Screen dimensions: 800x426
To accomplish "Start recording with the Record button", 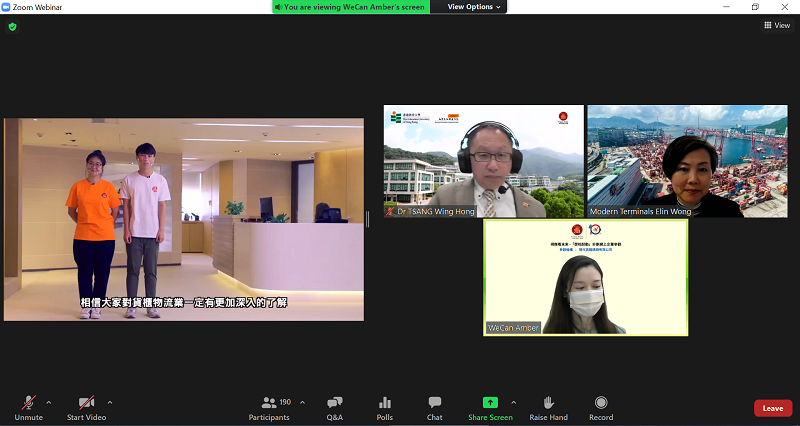I will pos(601,407).
